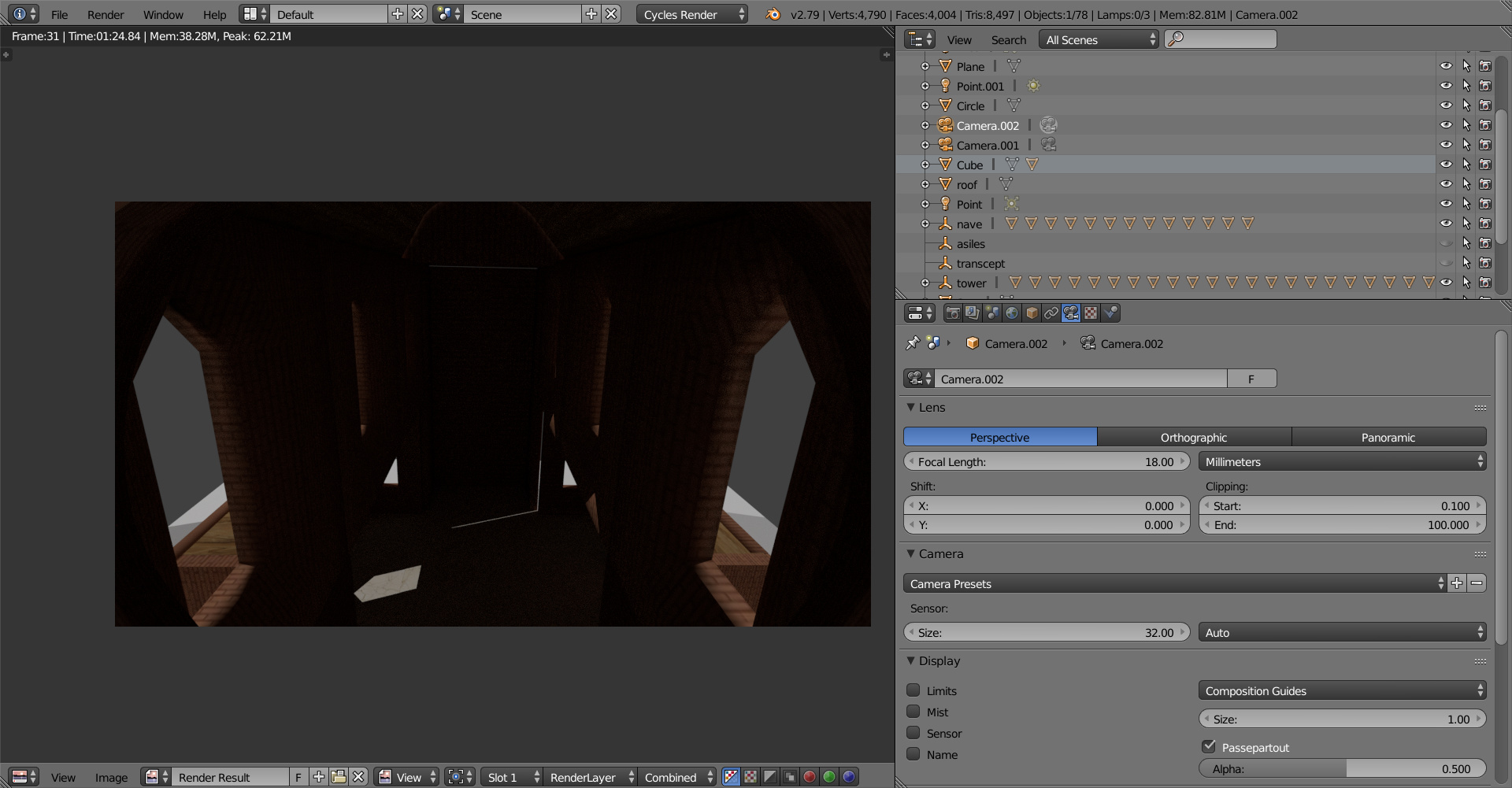This screenshot has height=788, width=1512.
Task: Switch lens type to Panoramic
Action: pos(1388,437)
